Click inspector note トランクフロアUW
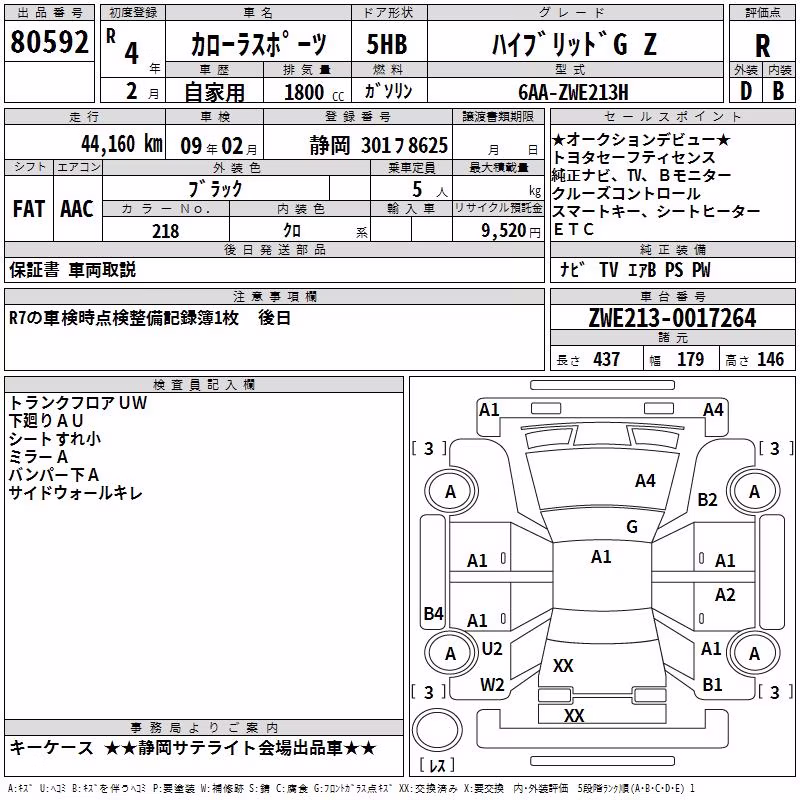The width and height of the screenshot is (800, 800). (78, 403)
